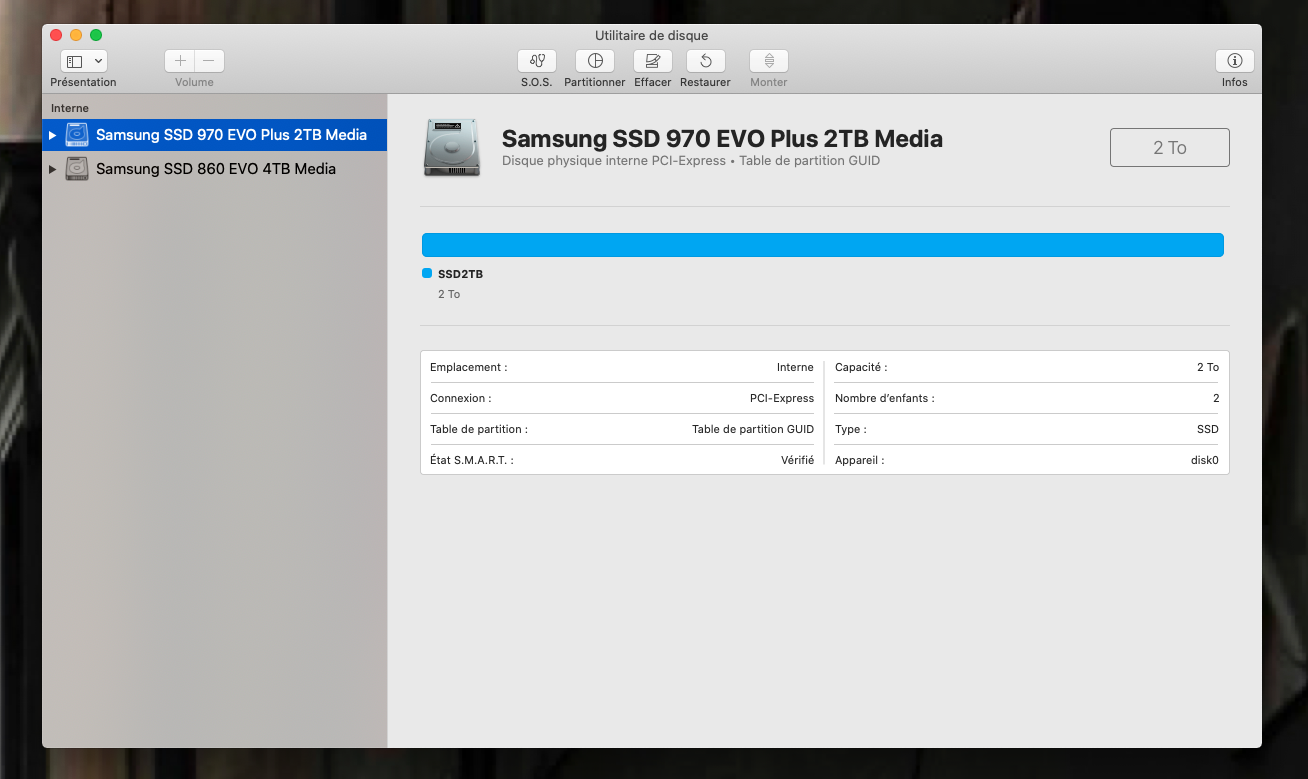
Task: Click the État S.M.A.R.T. label
Action: (x=472, y=460)
